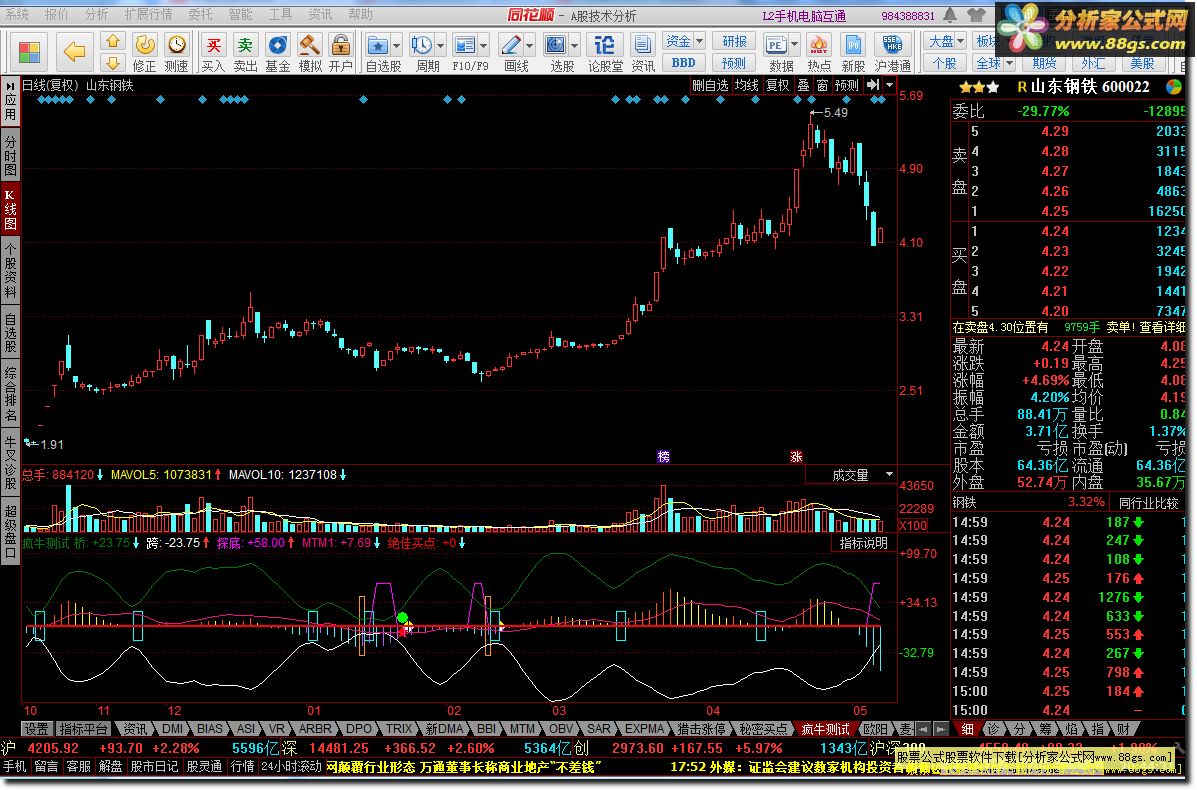Open the 分析 menu

coord(96,15)
